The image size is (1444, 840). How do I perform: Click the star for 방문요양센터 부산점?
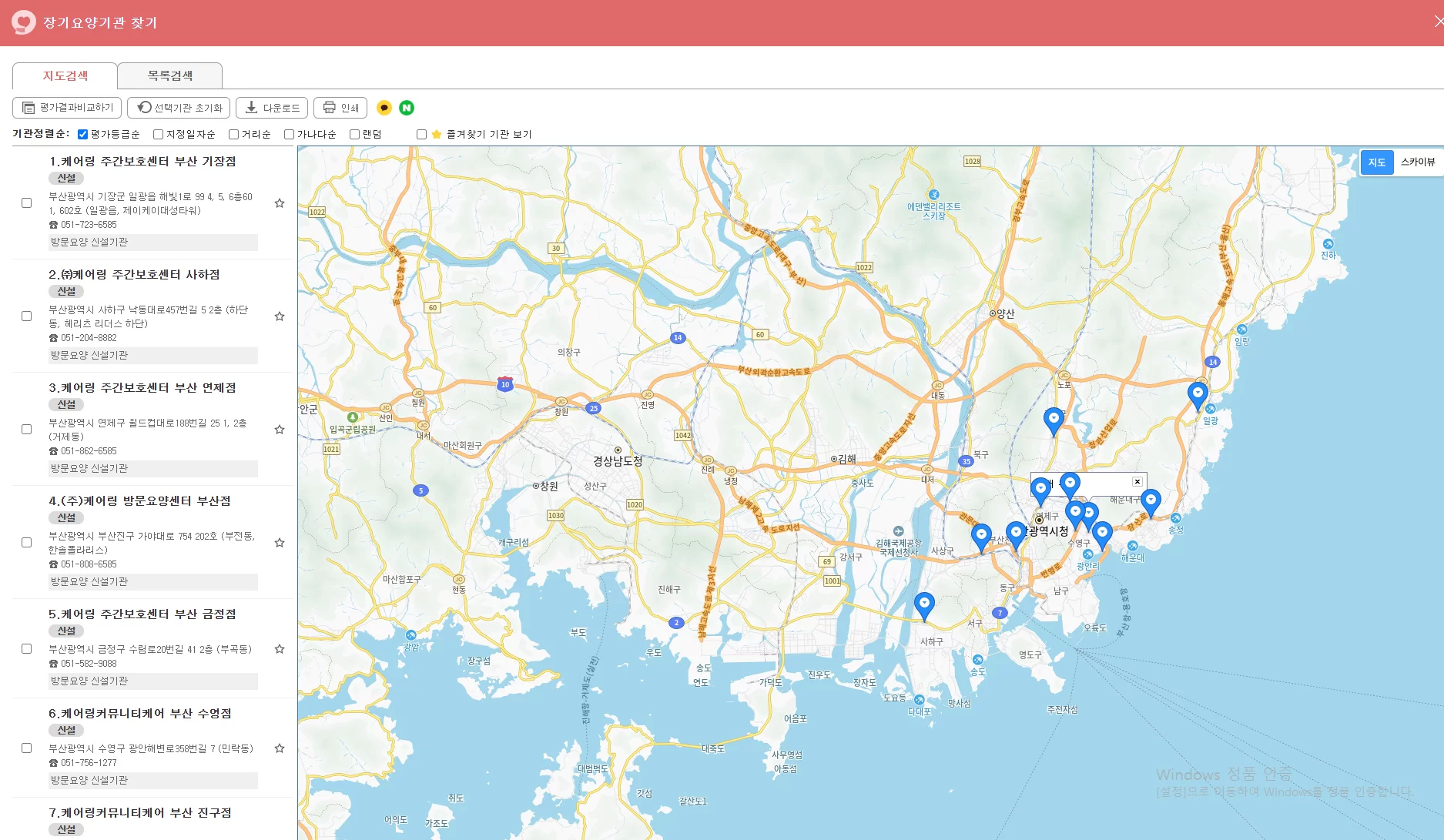(x=280, y=543)
